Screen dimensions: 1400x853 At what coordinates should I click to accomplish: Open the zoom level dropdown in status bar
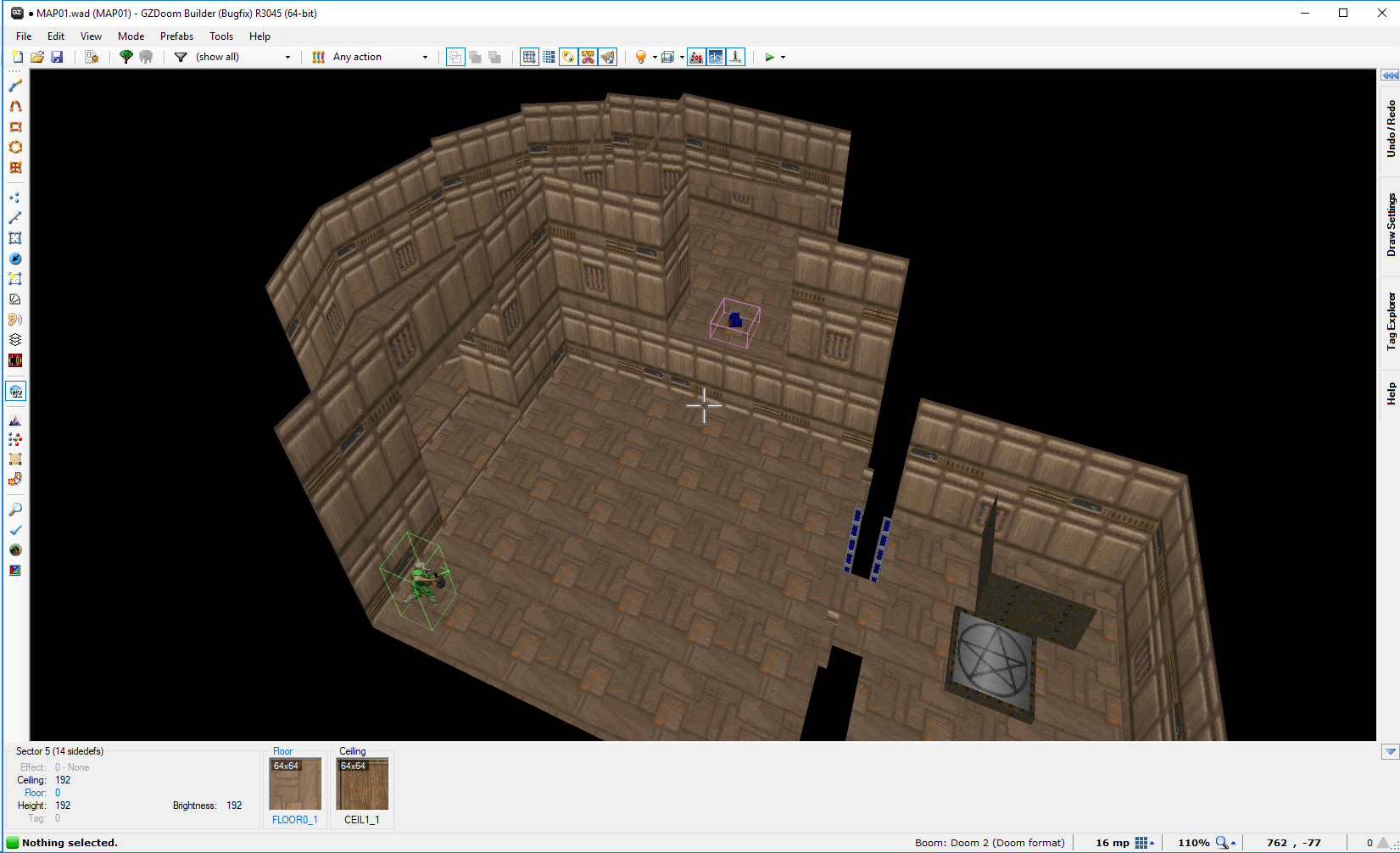click(1226, 843)
